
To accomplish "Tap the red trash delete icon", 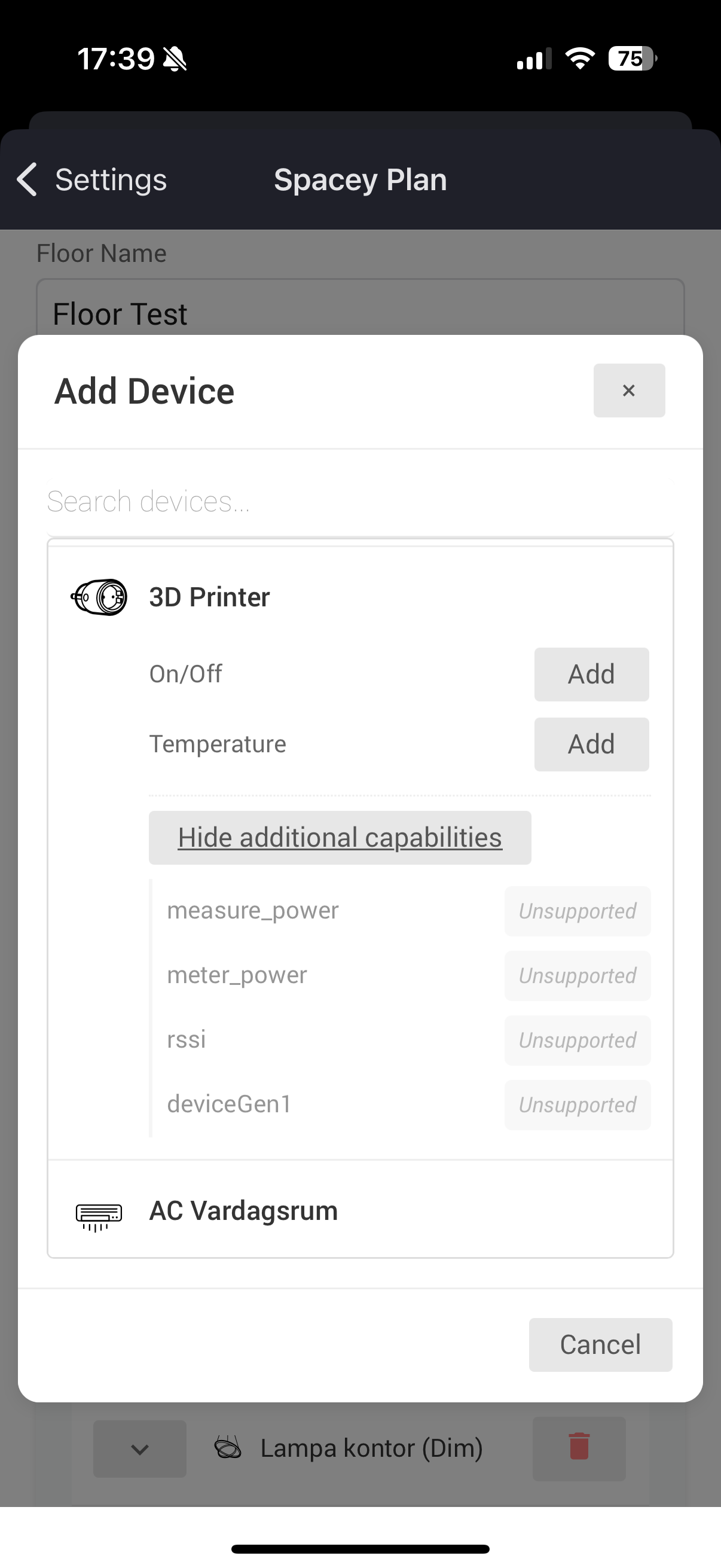I will click(x=579, y=1447).
